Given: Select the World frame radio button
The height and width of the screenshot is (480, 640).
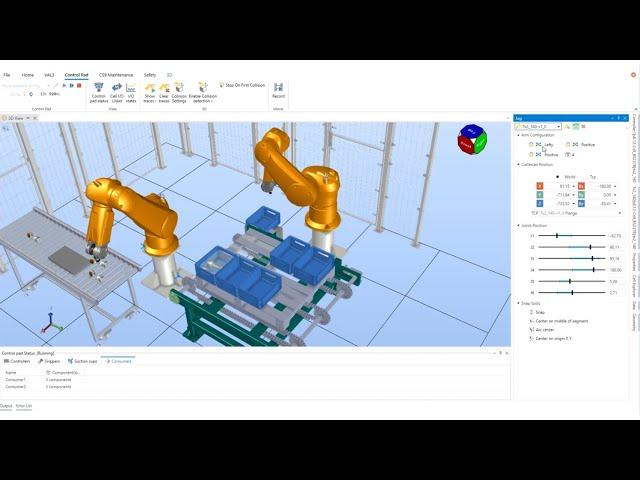Looking at the screenshot, I should click(558, 177).
